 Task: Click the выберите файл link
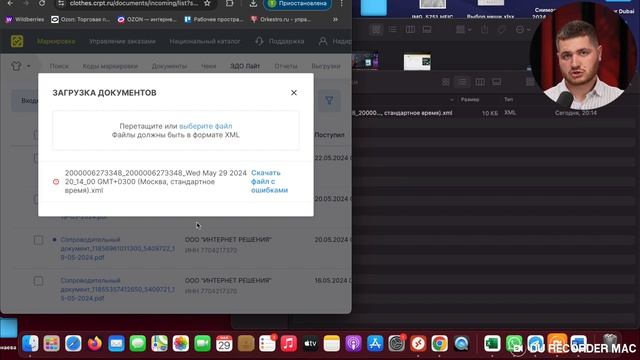tap(206, 126)
